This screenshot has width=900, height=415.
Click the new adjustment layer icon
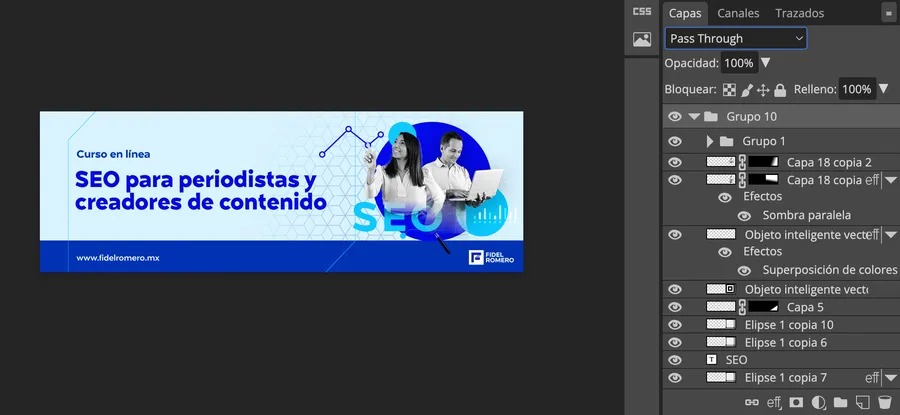click(x=817, y=403)
